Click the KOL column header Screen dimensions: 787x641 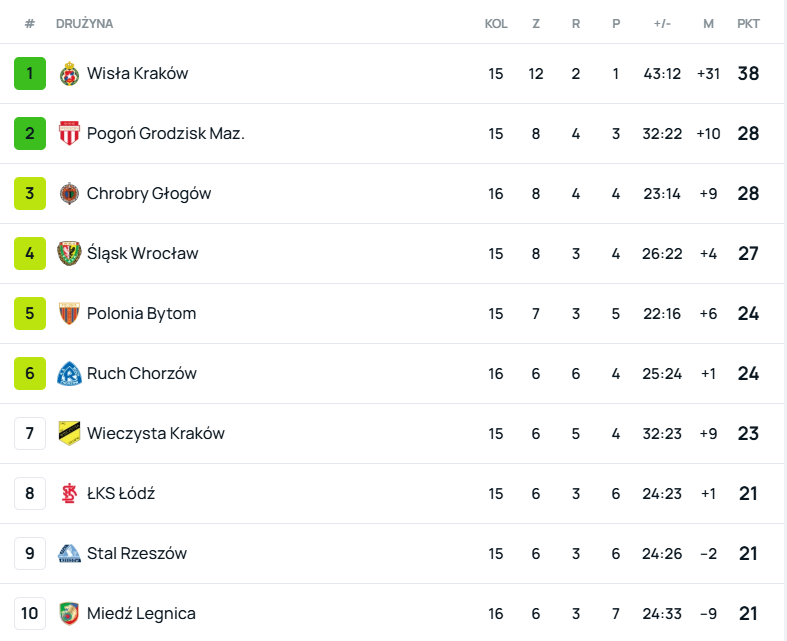pos(496,23)
